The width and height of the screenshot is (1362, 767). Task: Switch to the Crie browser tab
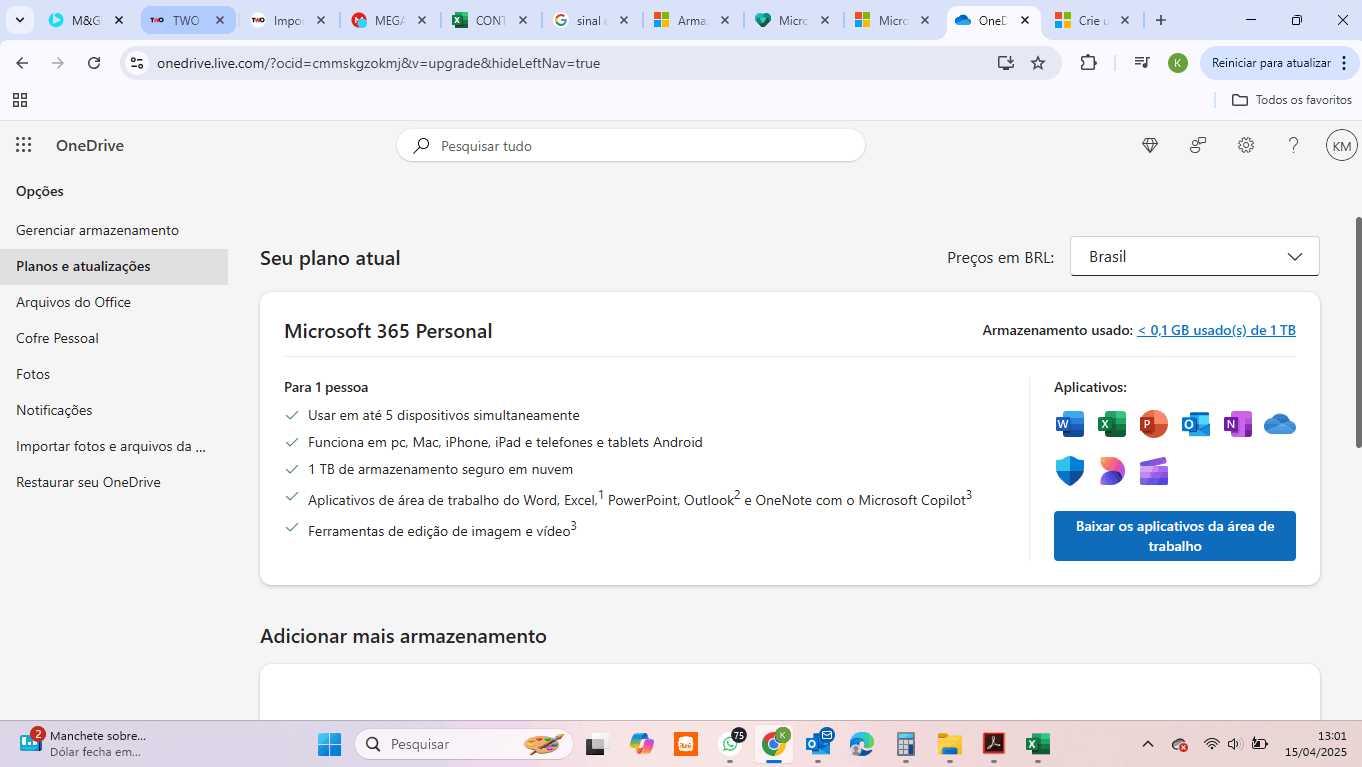click(x=1093, y=20)
